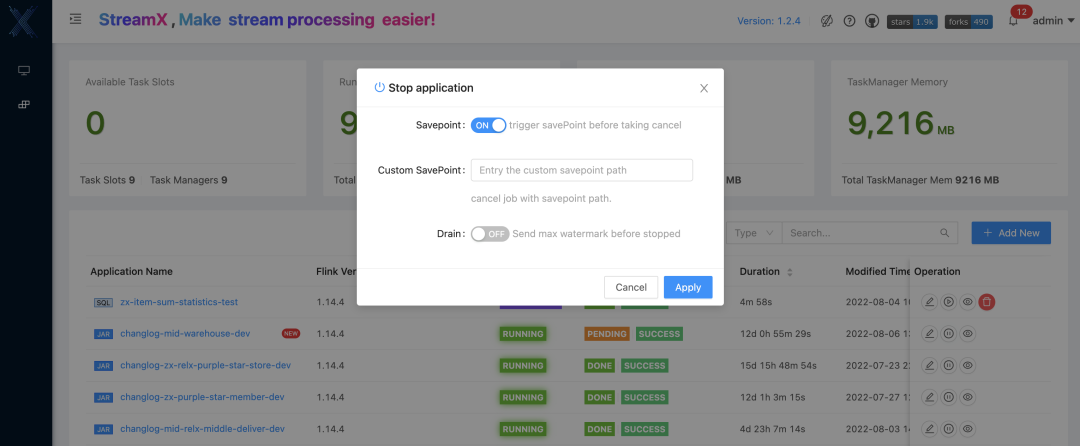Open the notifications bell with 12 alerts
This screenshot has width=1080, height=446.
pyautogui.click(x=1013, y=21)
